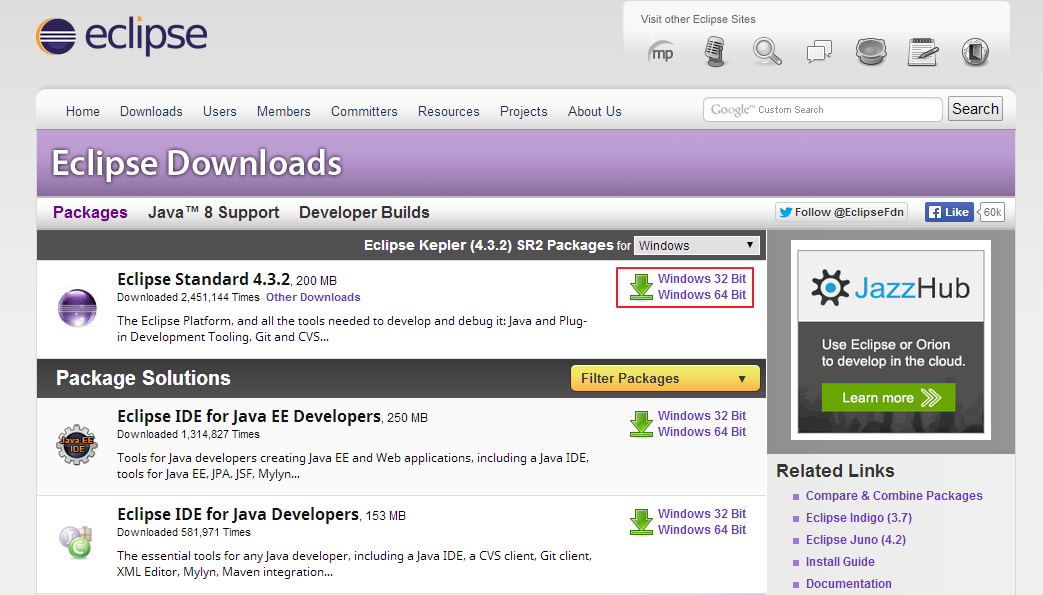
Task: Open the Windows platform dropdown
Action: pos(696,246)
